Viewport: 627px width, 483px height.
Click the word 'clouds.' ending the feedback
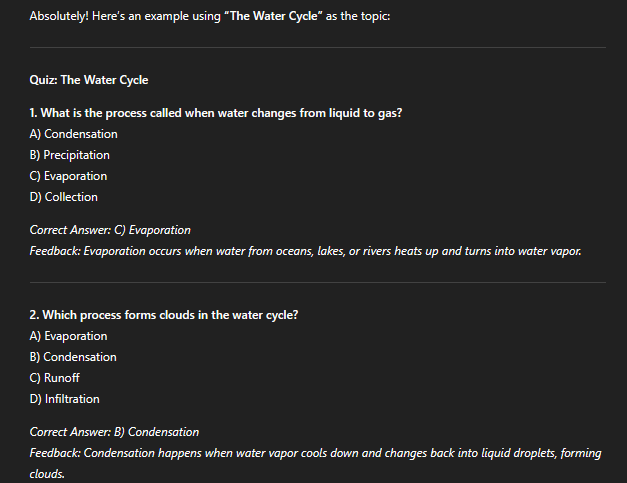tap(47, 474)
